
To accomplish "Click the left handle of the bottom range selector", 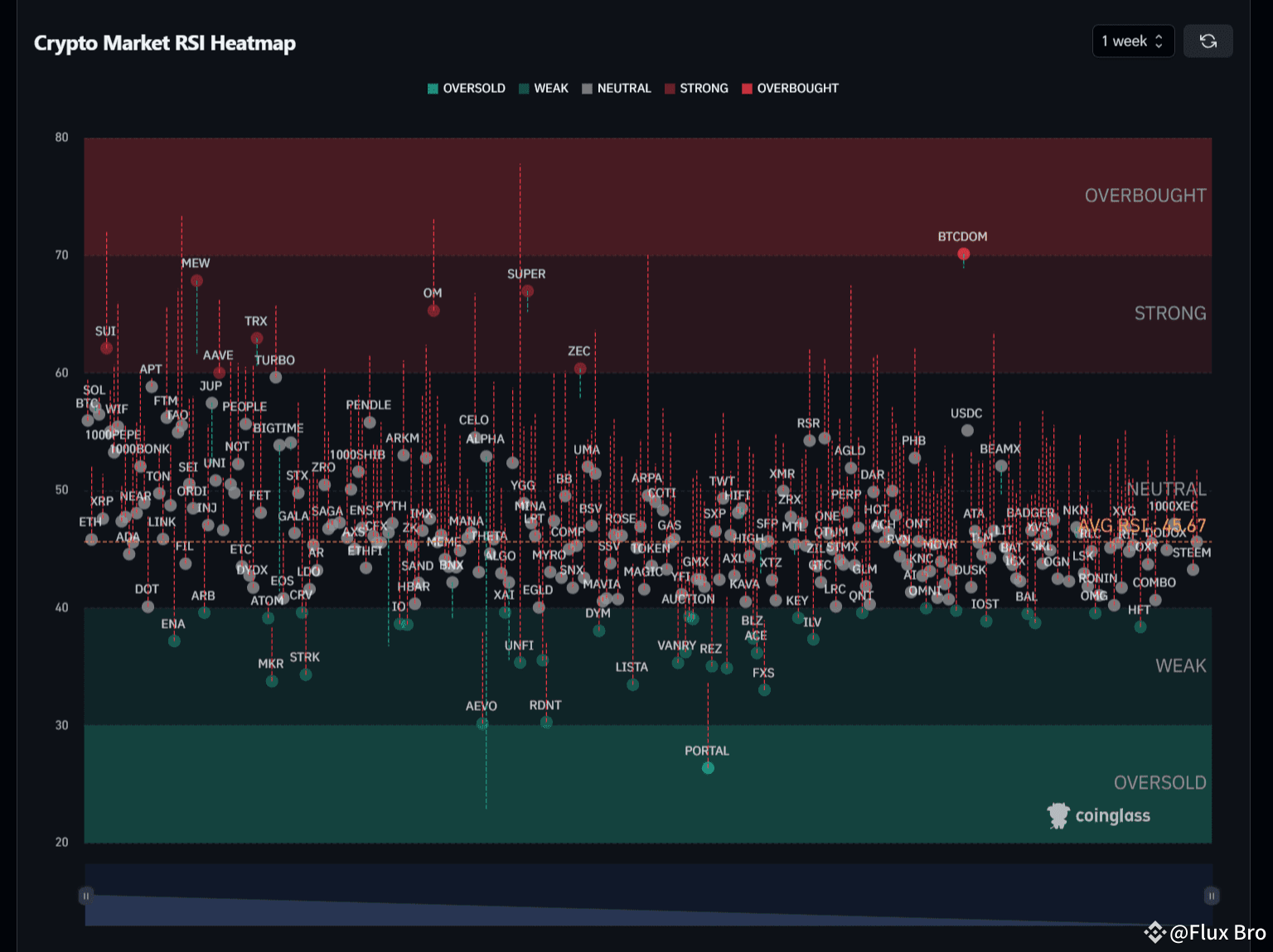I will (x=86, y=896).
